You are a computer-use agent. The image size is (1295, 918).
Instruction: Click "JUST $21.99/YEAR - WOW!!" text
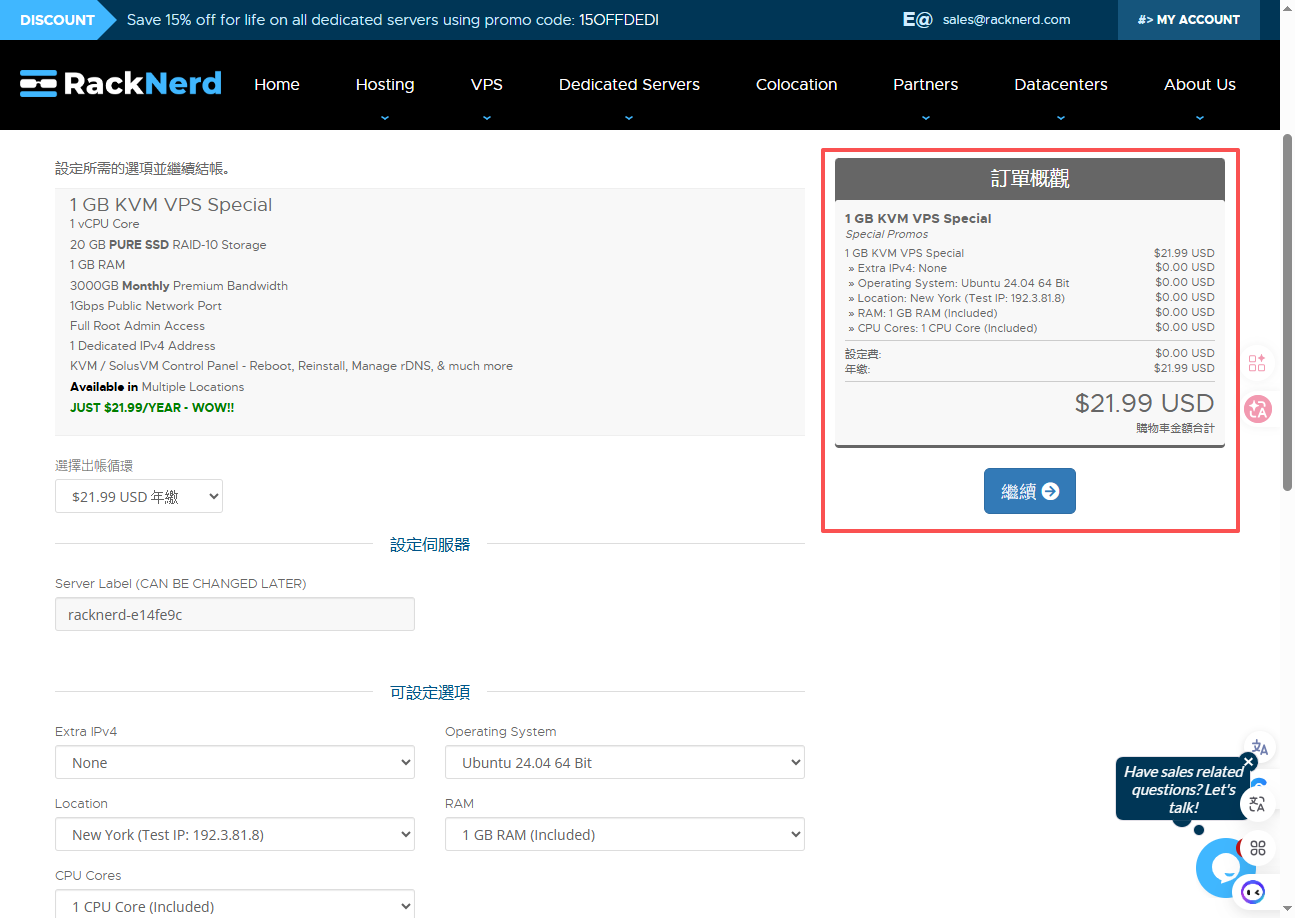click(x=152, y=408)
